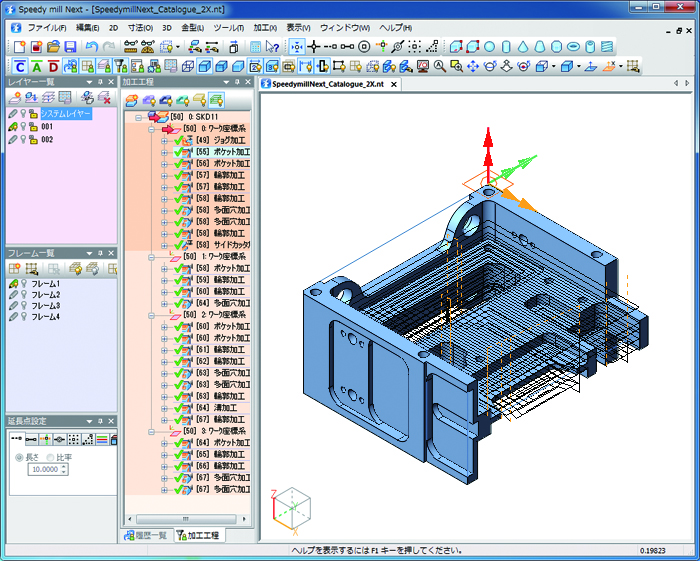Collapse the [50] 1: ワーク座標系 node

coord(151,257)
